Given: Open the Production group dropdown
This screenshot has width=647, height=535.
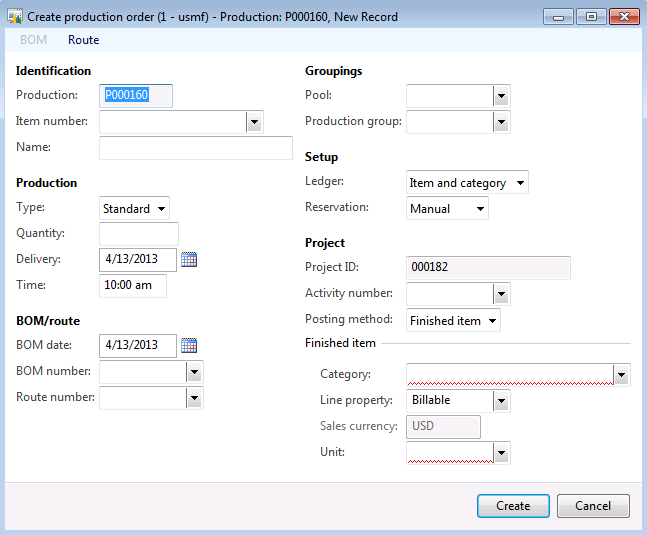Looking at the screenshot, I should (x=501, y=122).
